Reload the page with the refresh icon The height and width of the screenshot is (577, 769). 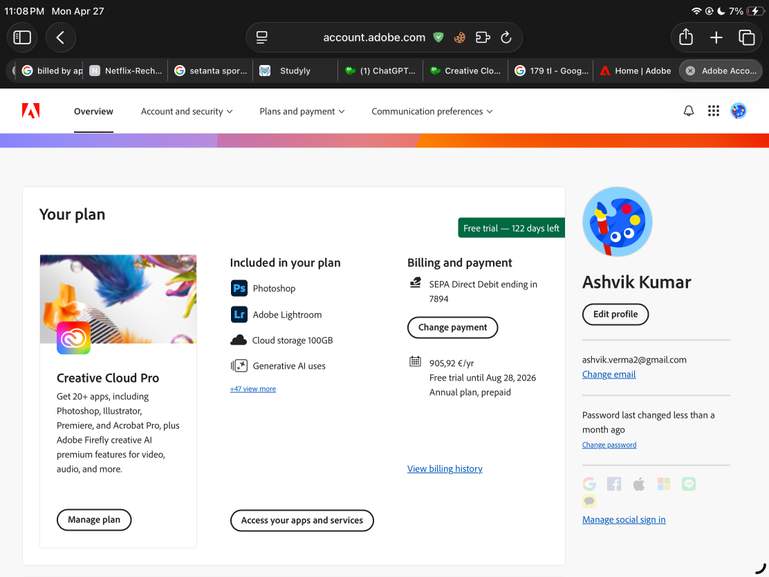click(x=506, y=37)
